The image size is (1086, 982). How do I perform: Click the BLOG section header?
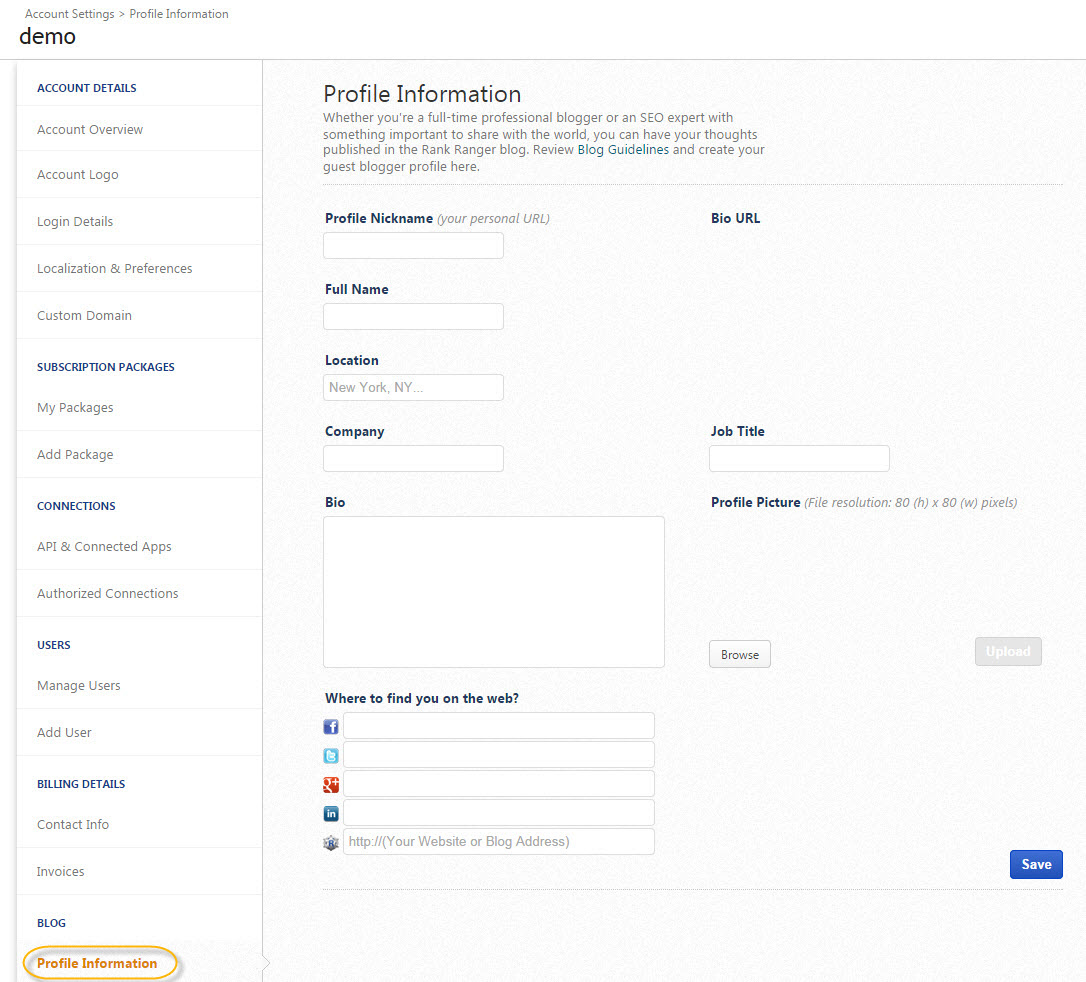coord(51,923)
